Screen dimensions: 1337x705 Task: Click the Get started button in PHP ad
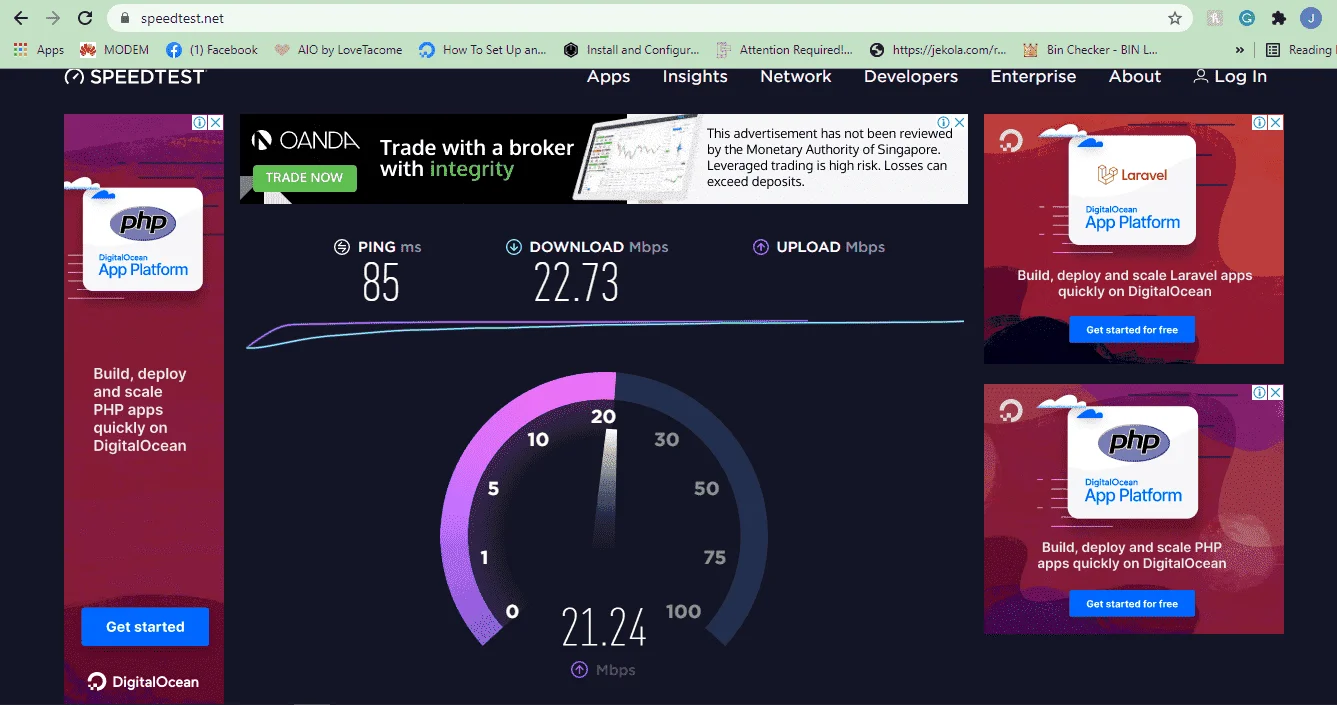click(x=145, y=626)
